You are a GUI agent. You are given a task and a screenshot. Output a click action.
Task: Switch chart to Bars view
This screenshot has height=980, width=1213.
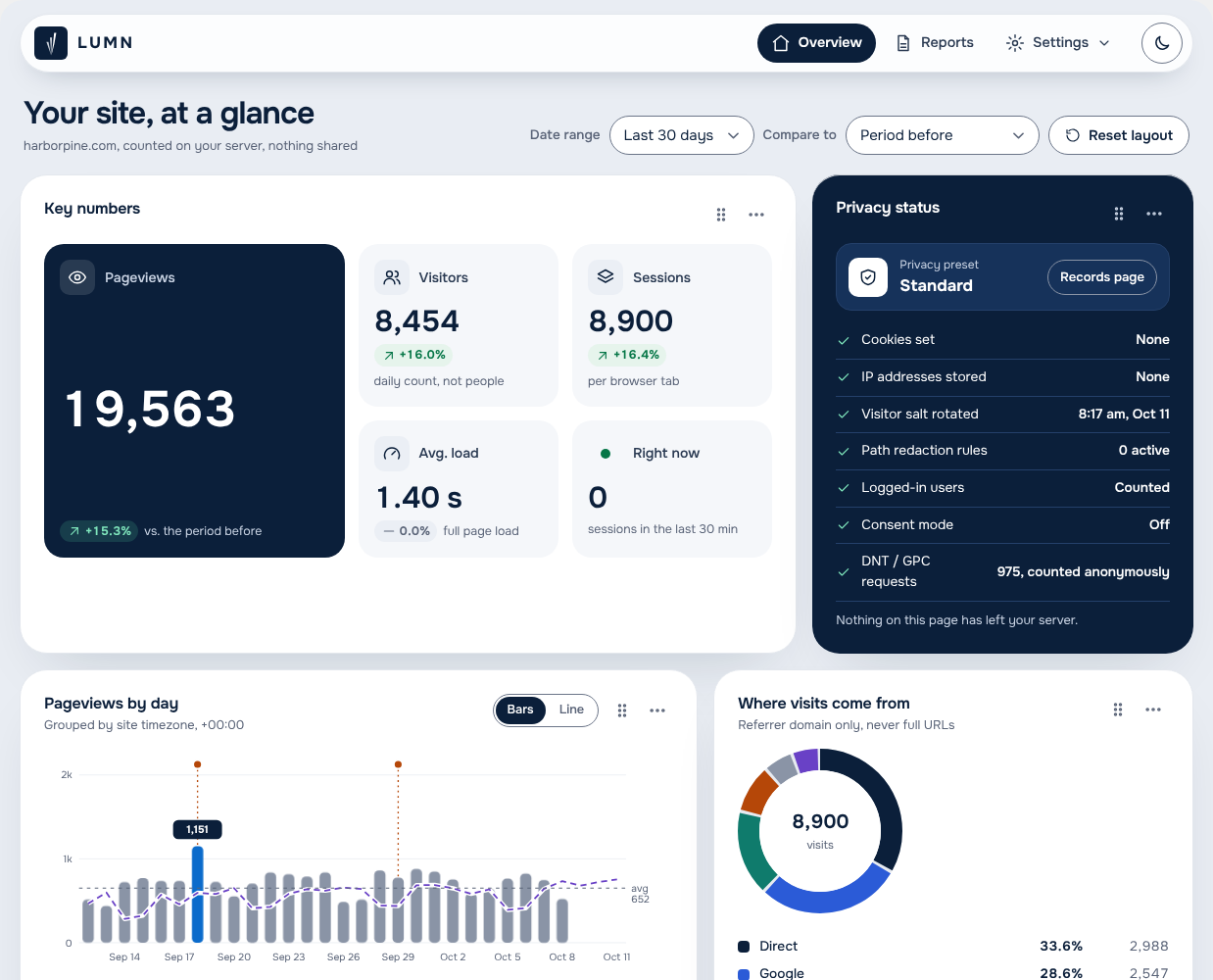(x=520, y=710)
